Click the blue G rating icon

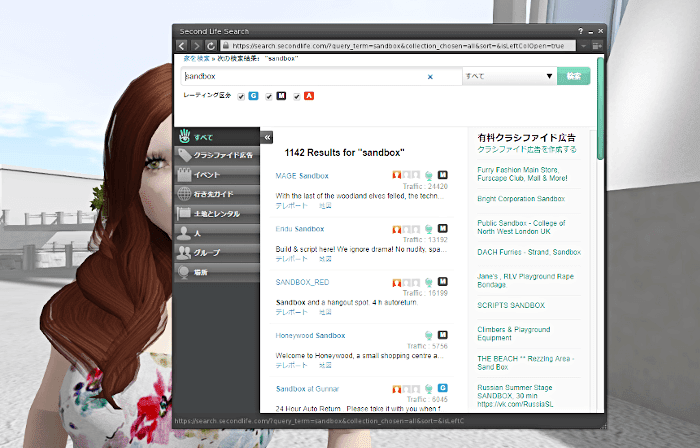(253, 96)
